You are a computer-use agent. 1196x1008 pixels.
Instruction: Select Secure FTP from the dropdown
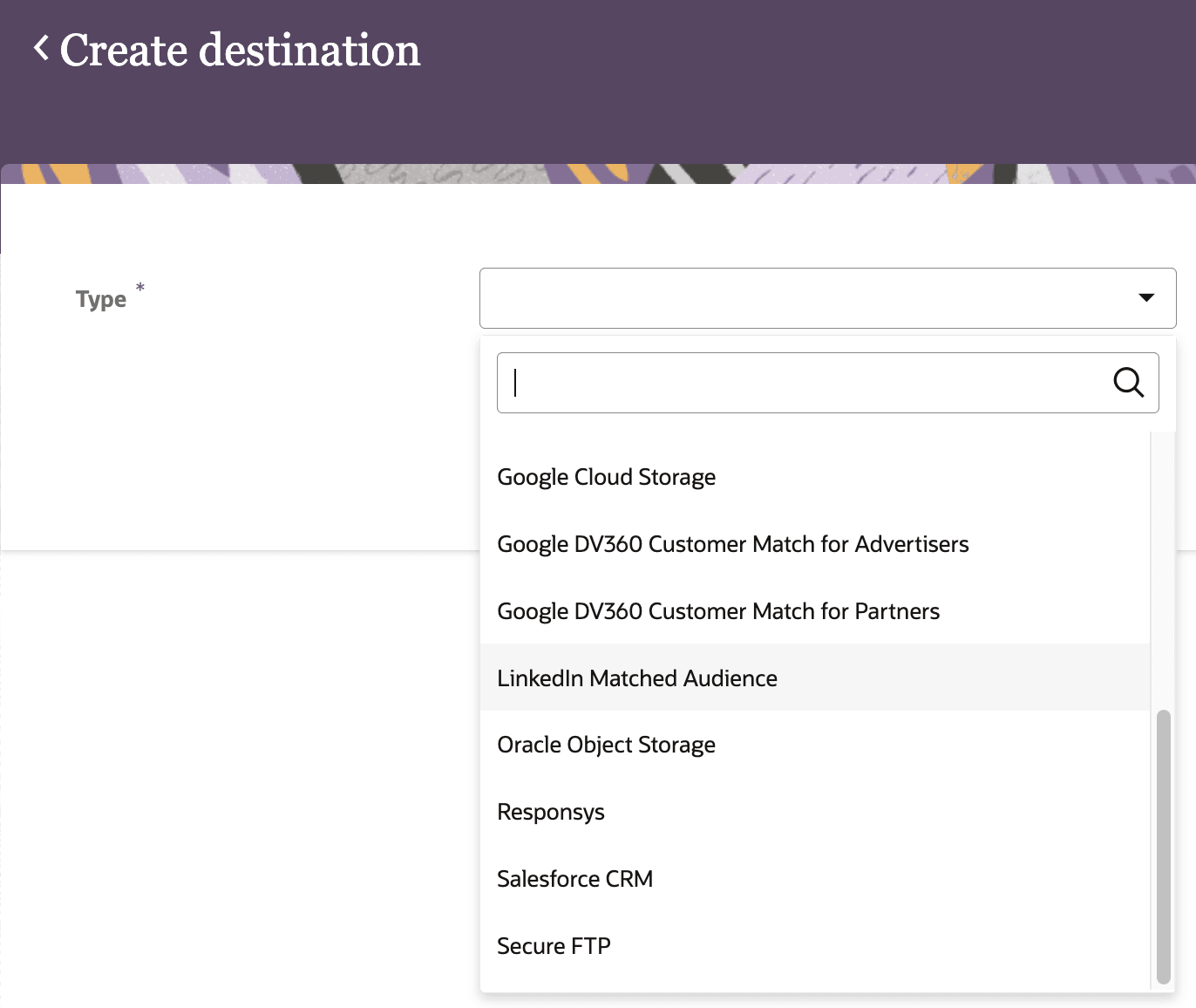coord(554,945)
